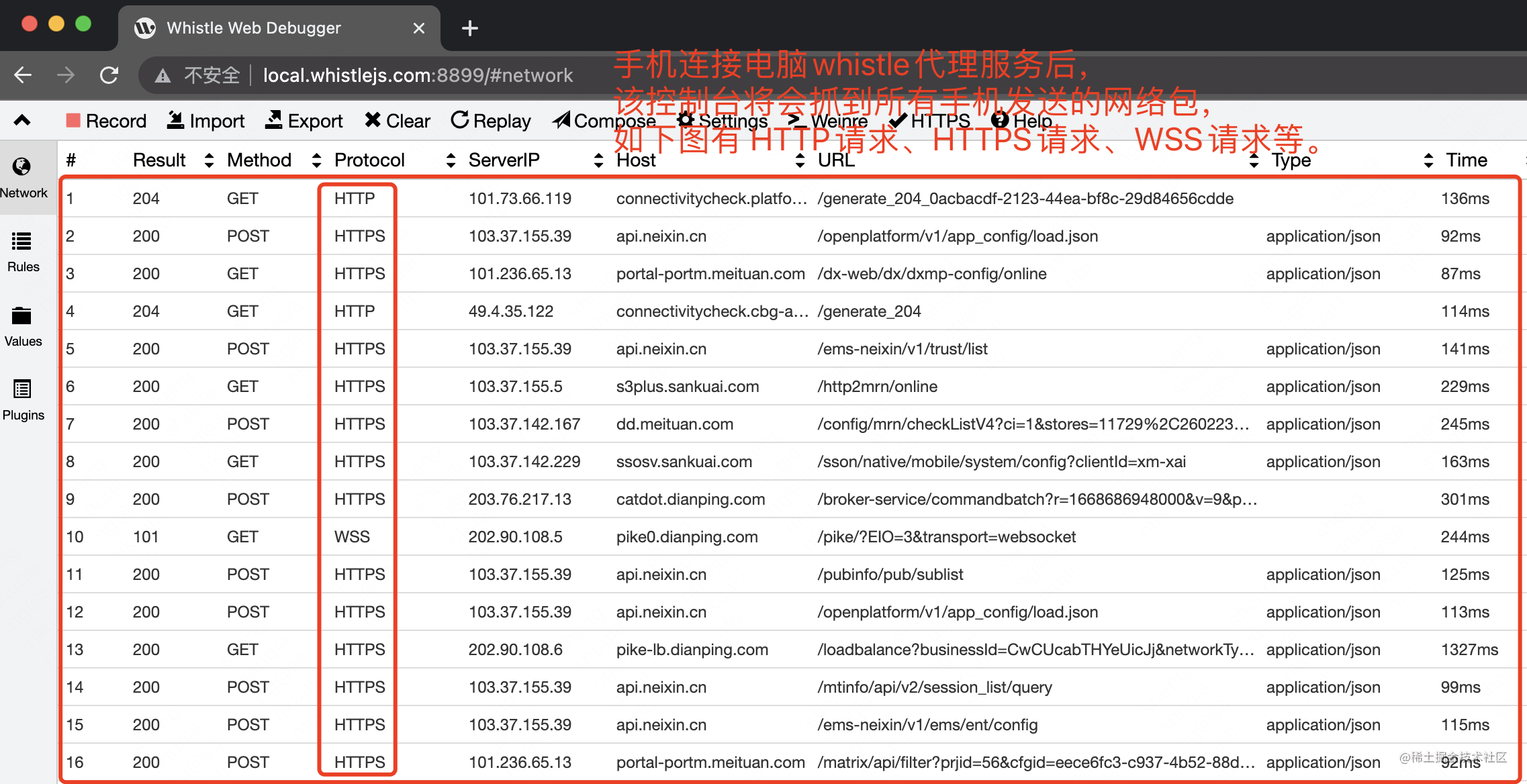Select the dd.meituan.com request
This screenshot has height=784, width=1527.
pyautogui.click(x=791, y=424)
